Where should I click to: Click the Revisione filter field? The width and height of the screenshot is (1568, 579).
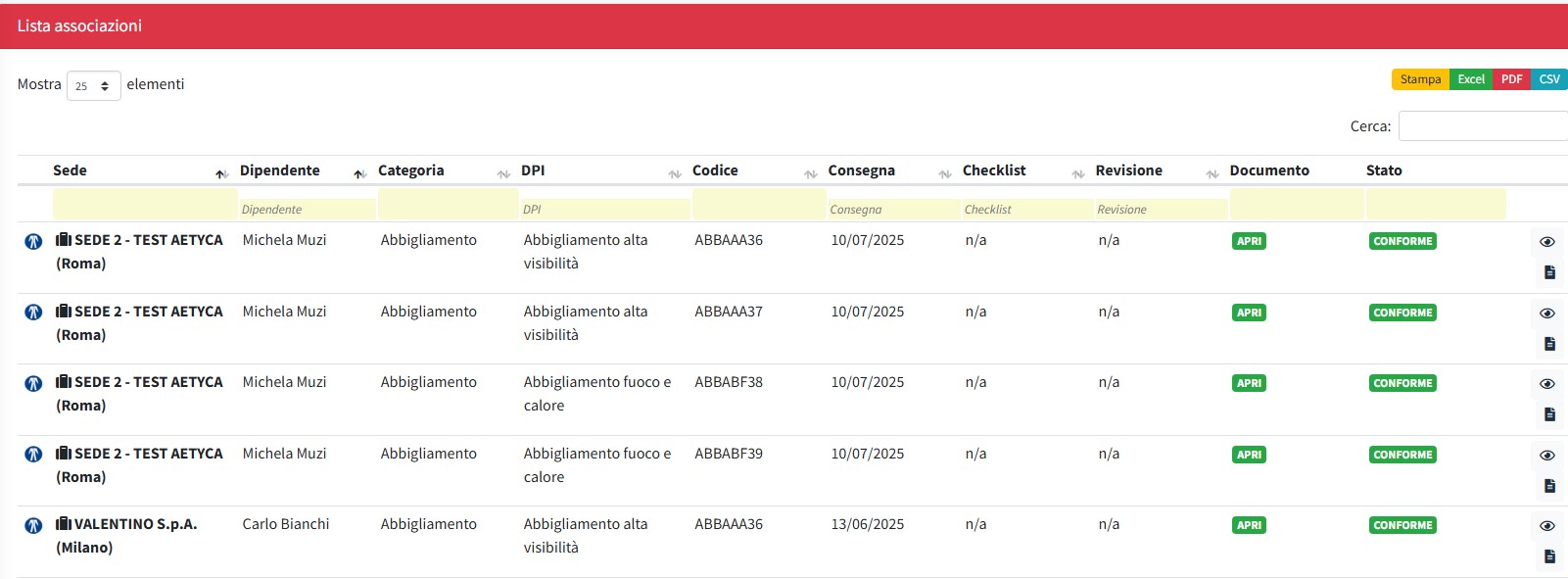point(1162,209)
